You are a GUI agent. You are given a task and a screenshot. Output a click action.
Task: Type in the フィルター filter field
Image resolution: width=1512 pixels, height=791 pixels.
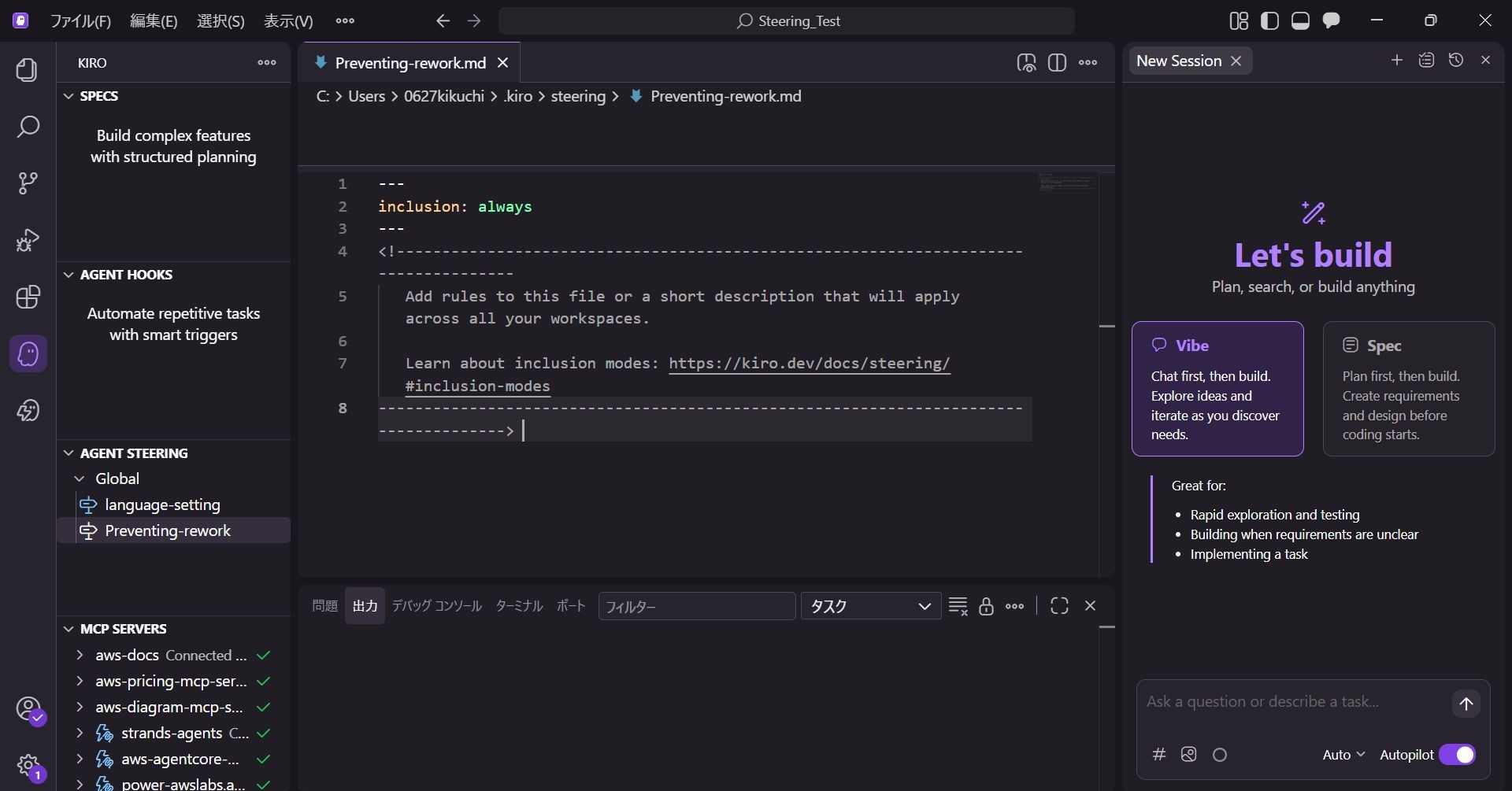(x=696, y=606)
